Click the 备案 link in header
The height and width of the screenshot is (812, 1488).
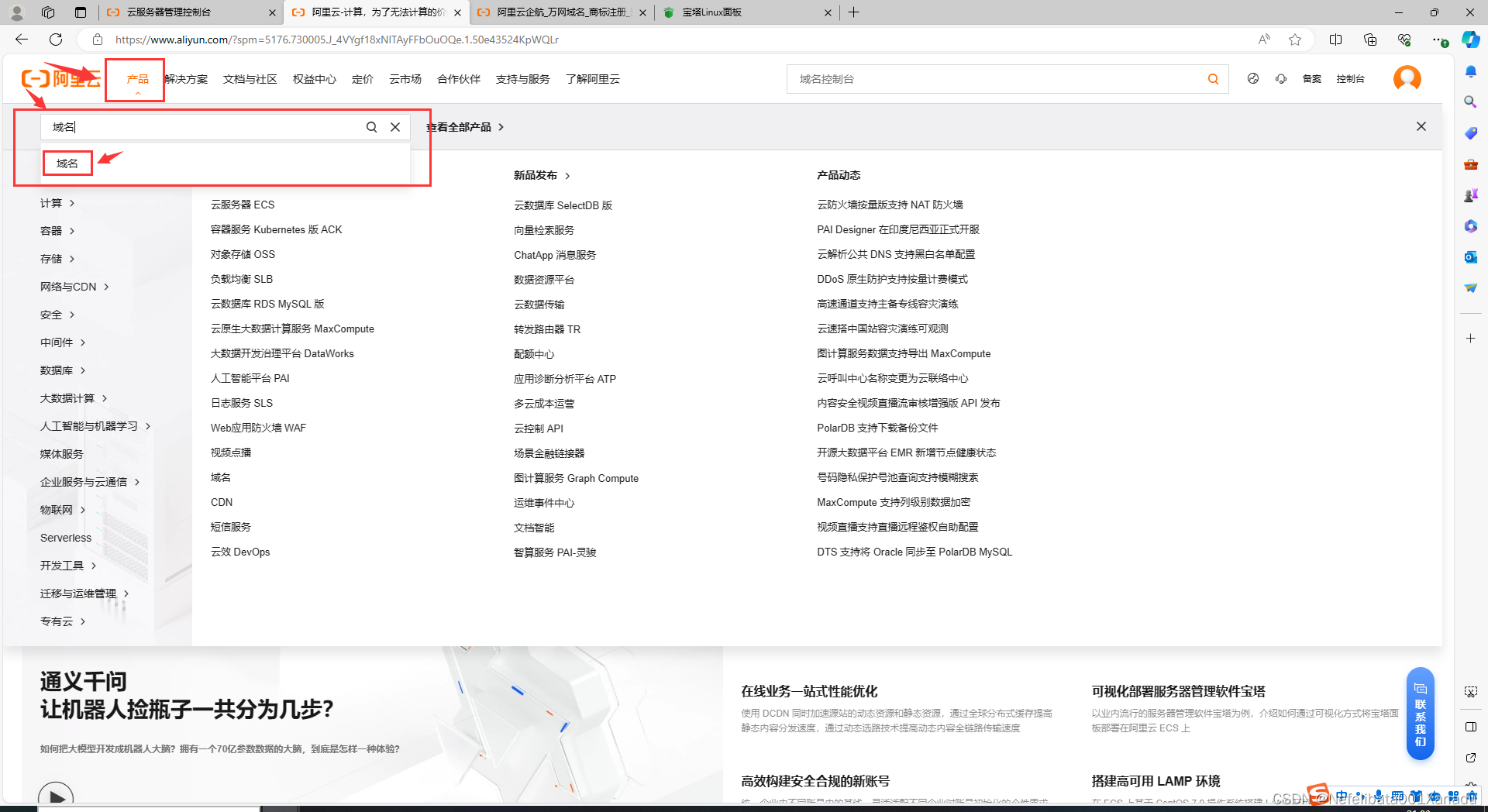coord(1311,79)
